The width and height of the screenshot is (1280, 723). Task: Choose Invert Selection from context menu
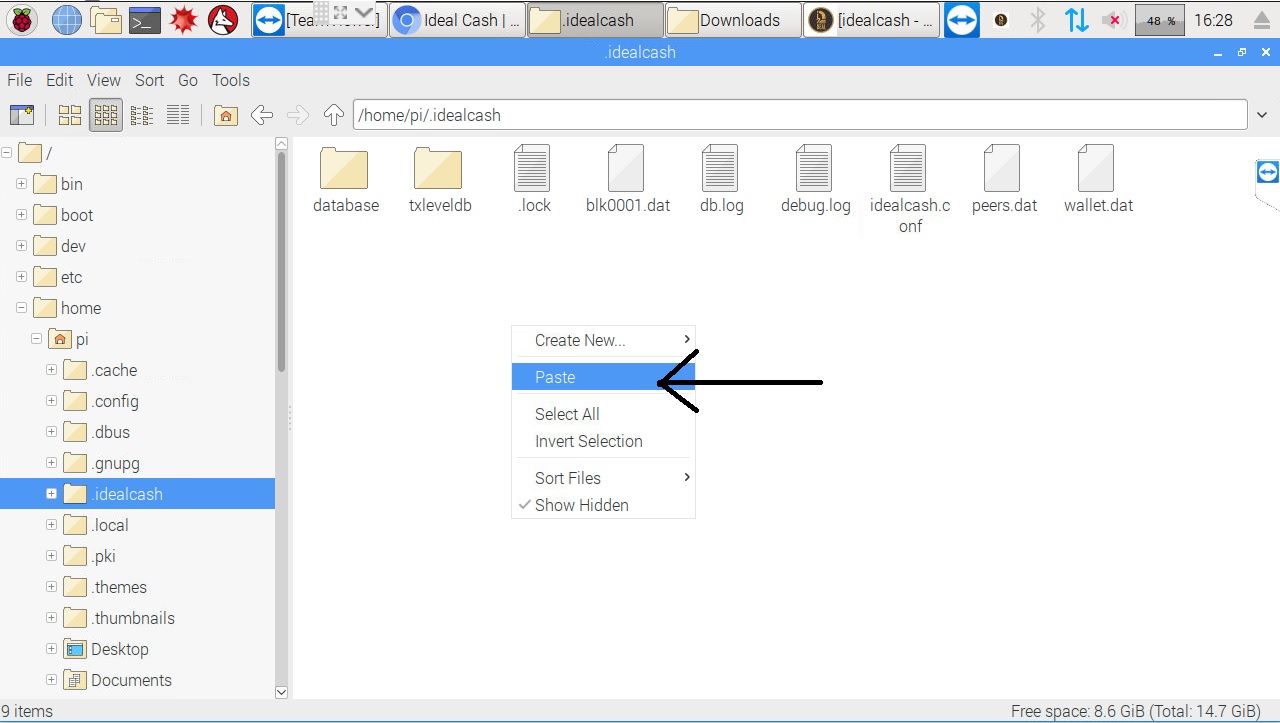point(603,441)
